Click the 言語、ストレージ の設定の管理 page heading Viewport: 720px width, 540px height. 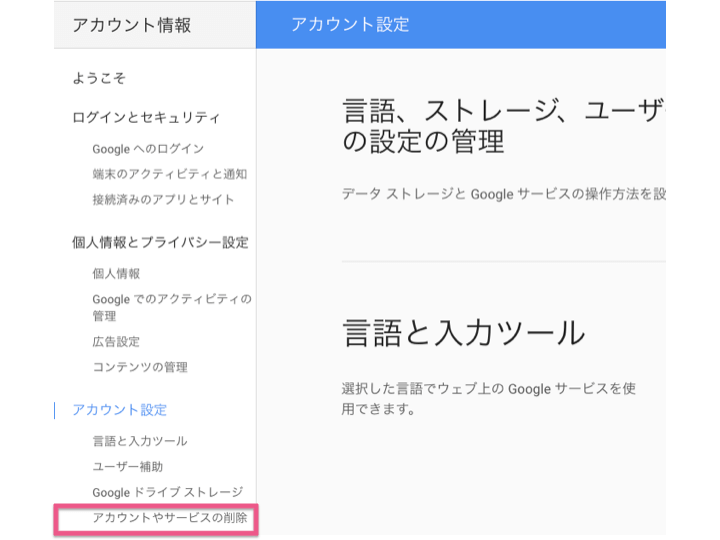click(x=504, y=125)
